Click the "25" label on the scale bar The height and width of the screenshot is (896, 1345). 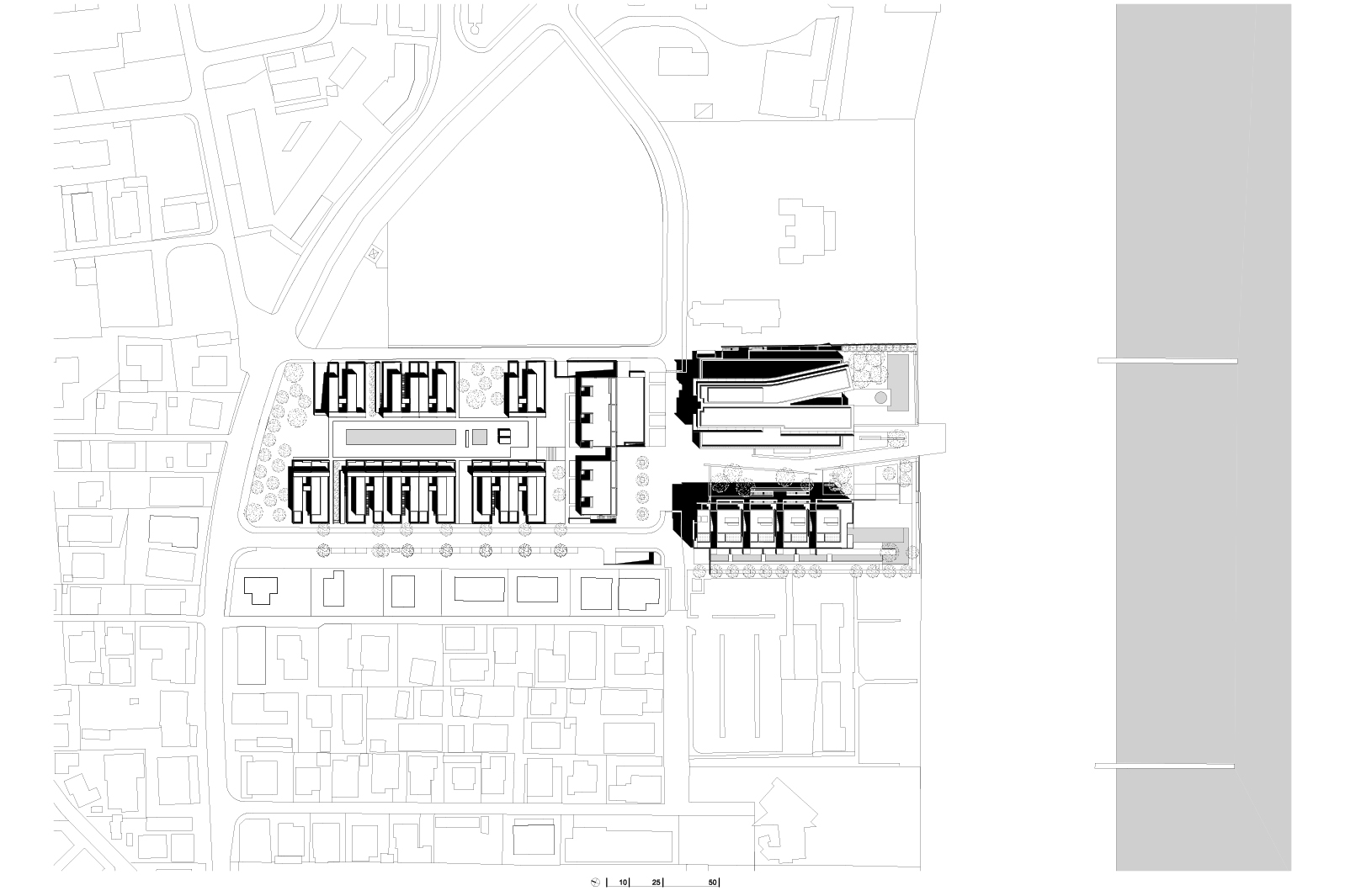656,883
